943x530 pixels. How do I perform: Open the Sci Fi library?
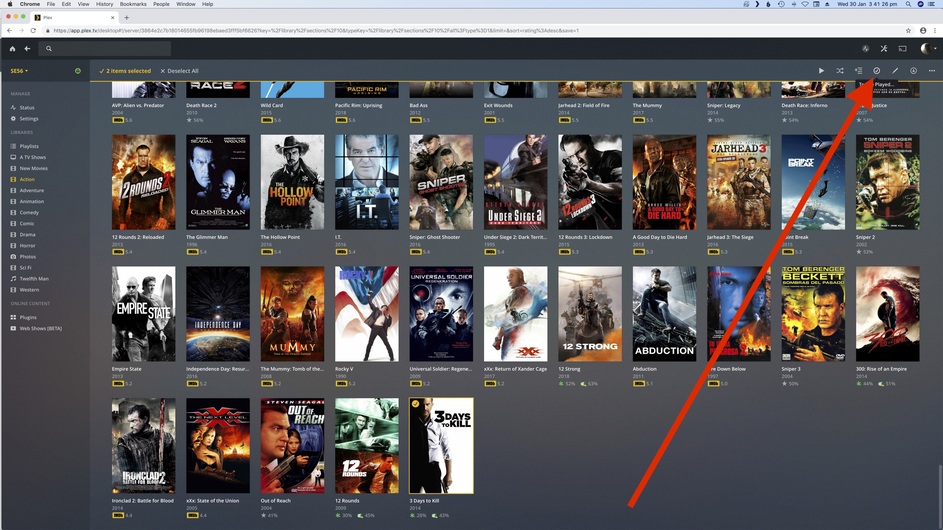(x=25, y=268)
